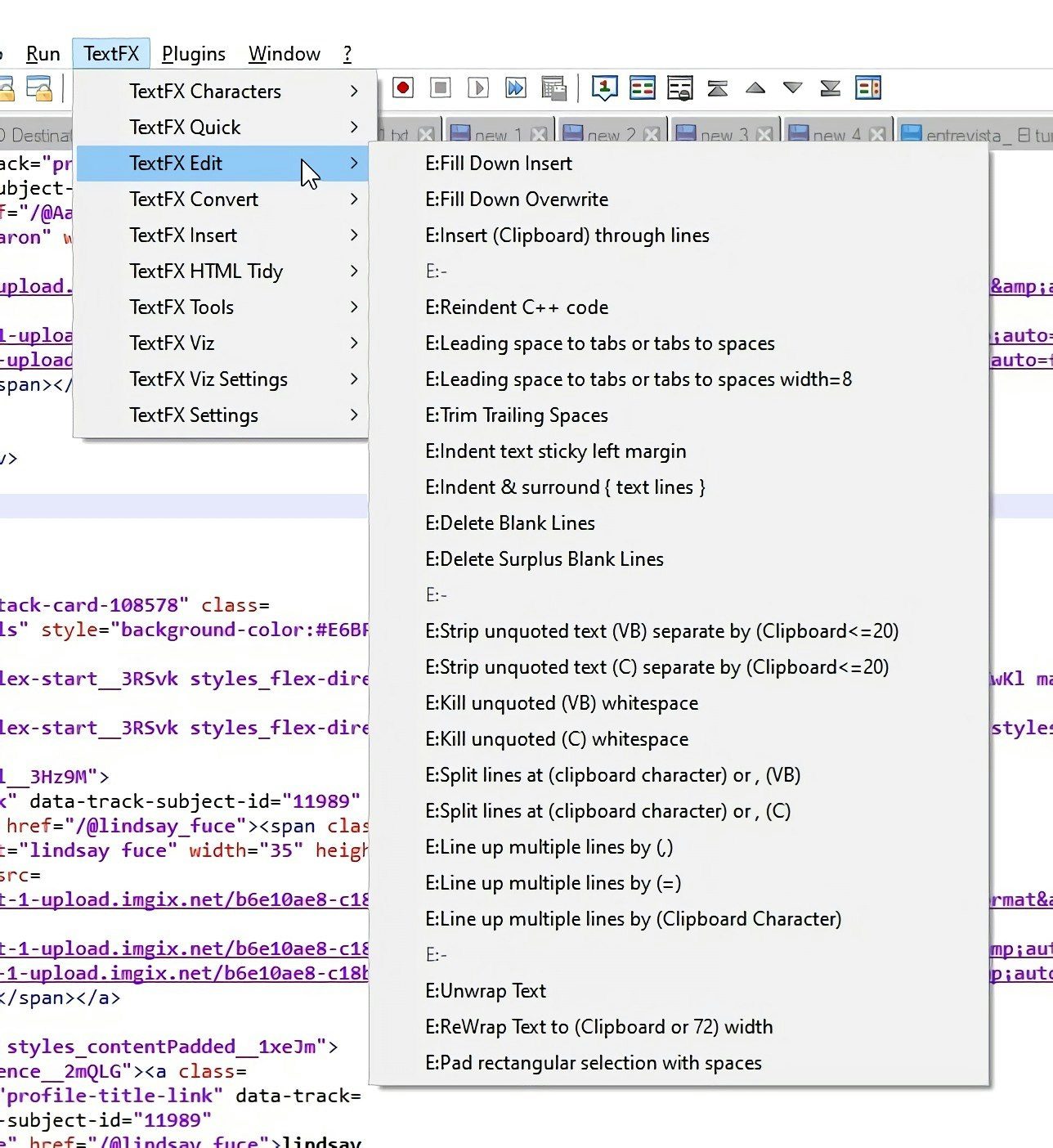Select E:Pad rectangular selection with spaces

coord(679,1063)
